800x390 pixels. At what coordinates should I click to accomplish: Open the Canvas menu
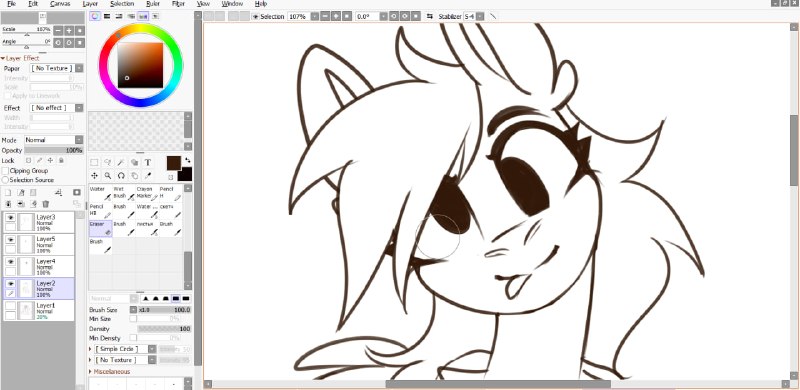(60, 4)
